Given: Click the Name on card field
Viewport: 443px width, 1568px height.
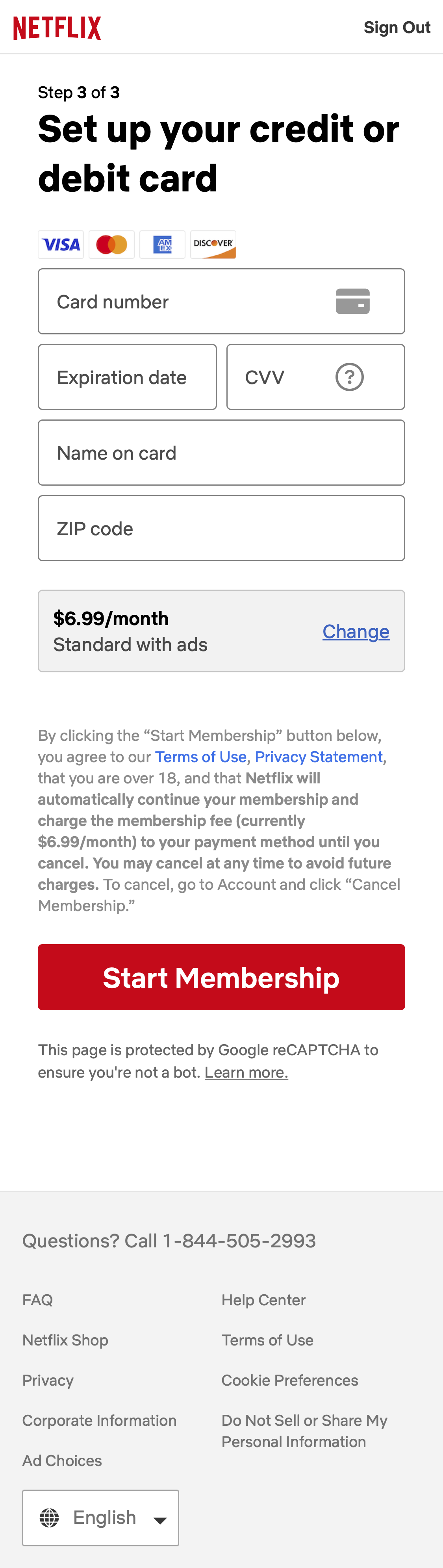Looking at the screenshot, I should tap(221, 452).
